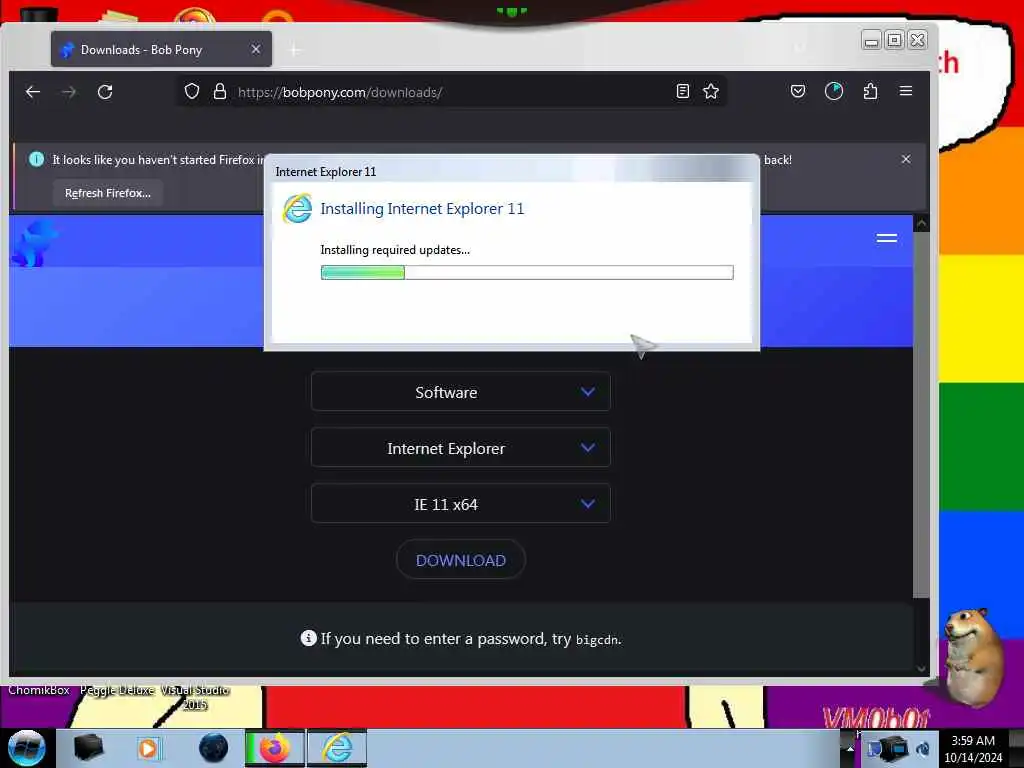This screenshot has height=768, width=1024.
Task: Minimize the Firefox window
Action: [x=871, y=40]
